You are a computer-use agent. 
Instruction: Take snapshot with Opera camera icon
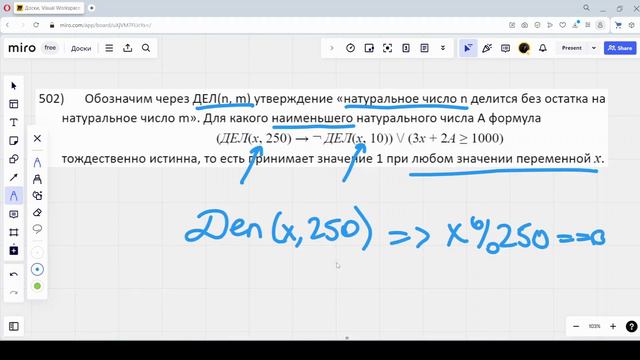[524, 25]
